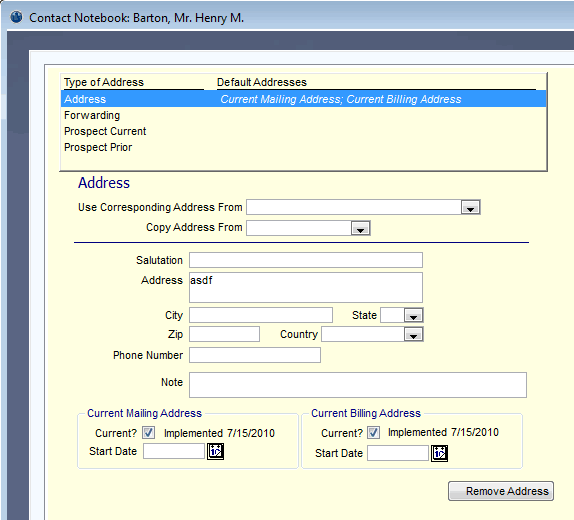
Task: Click the Phone Number input field
Action: (x=255, y=355)
